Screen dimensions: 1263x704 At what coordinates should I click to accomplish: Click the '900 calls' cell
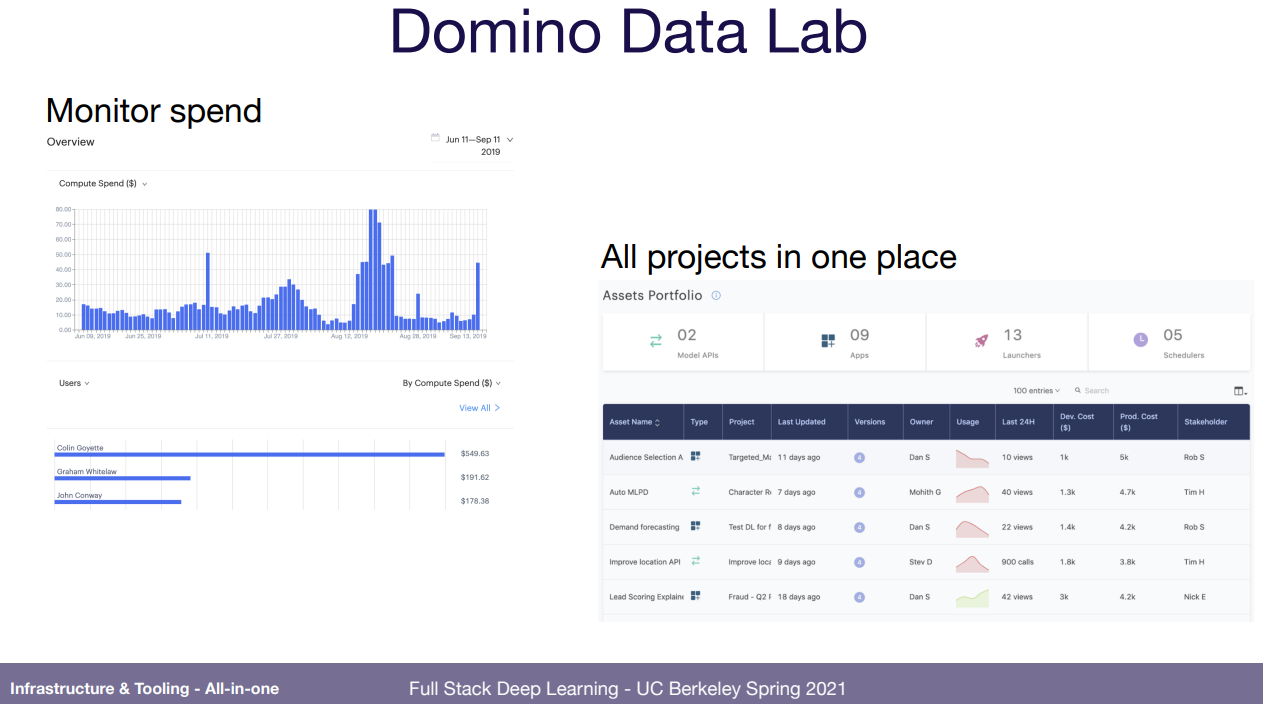tap(1019, 562)
